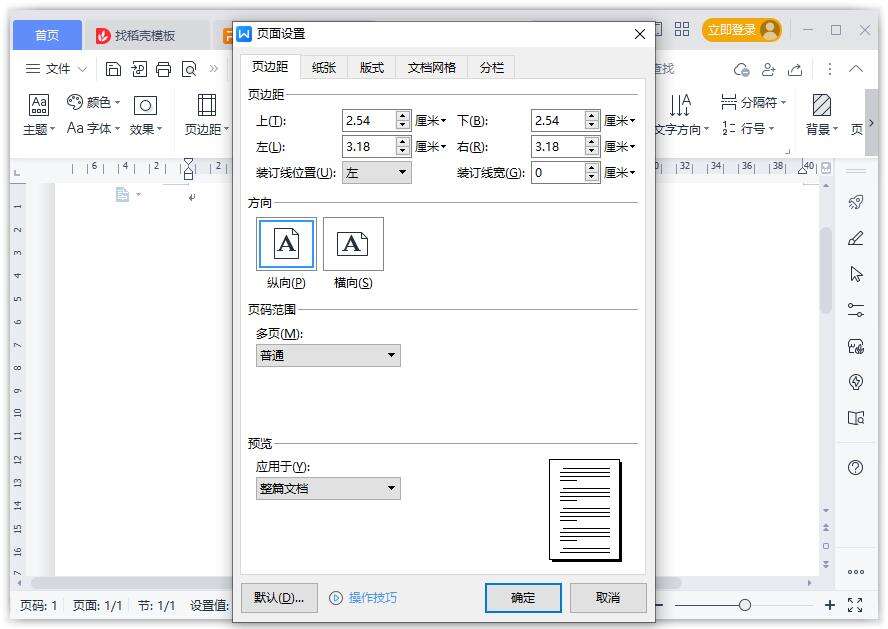Click the print icon in the quick toolbar

[x=163, y=69]
